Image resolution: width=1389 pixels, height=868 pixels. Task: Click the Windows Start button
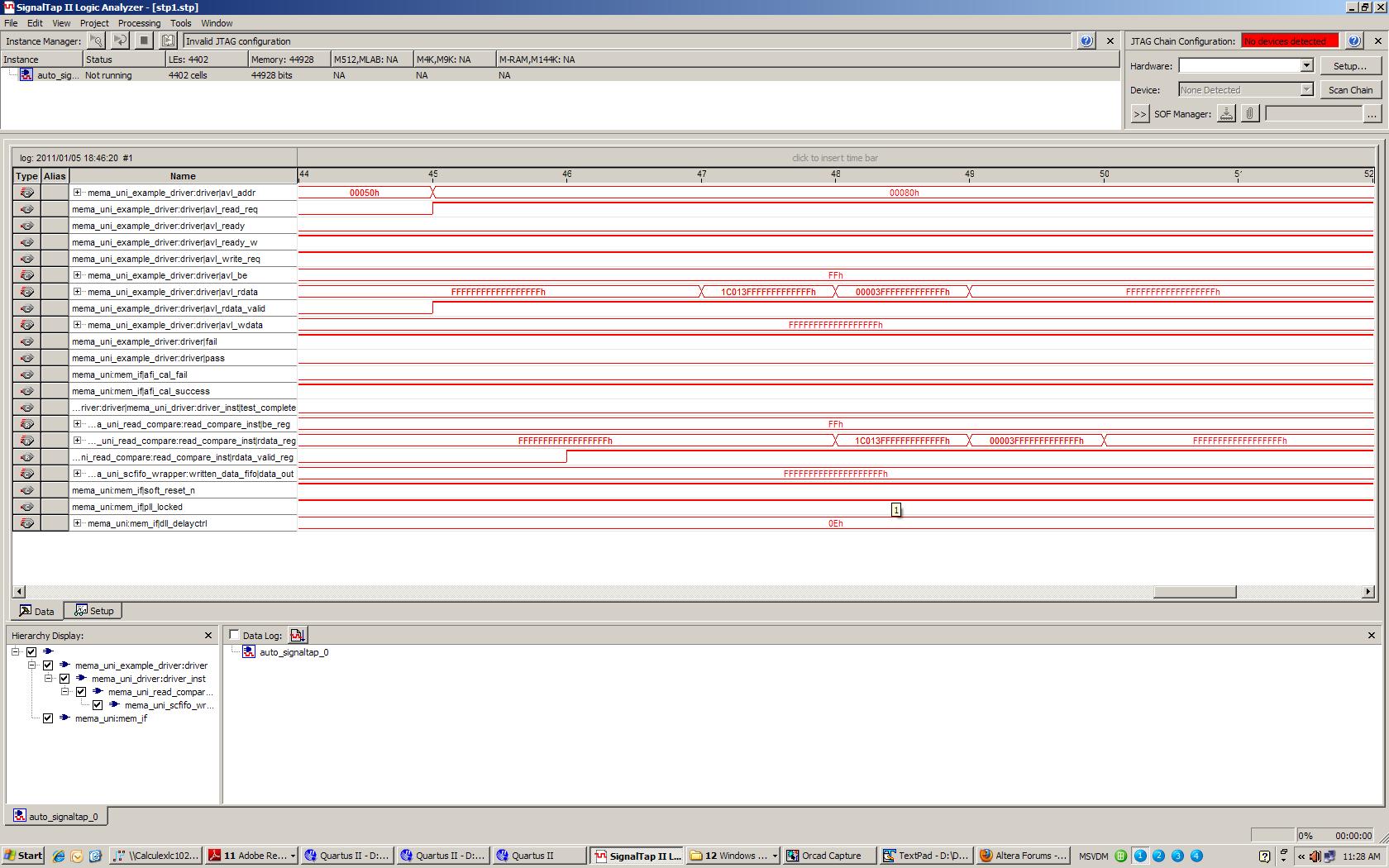(23, 856)
